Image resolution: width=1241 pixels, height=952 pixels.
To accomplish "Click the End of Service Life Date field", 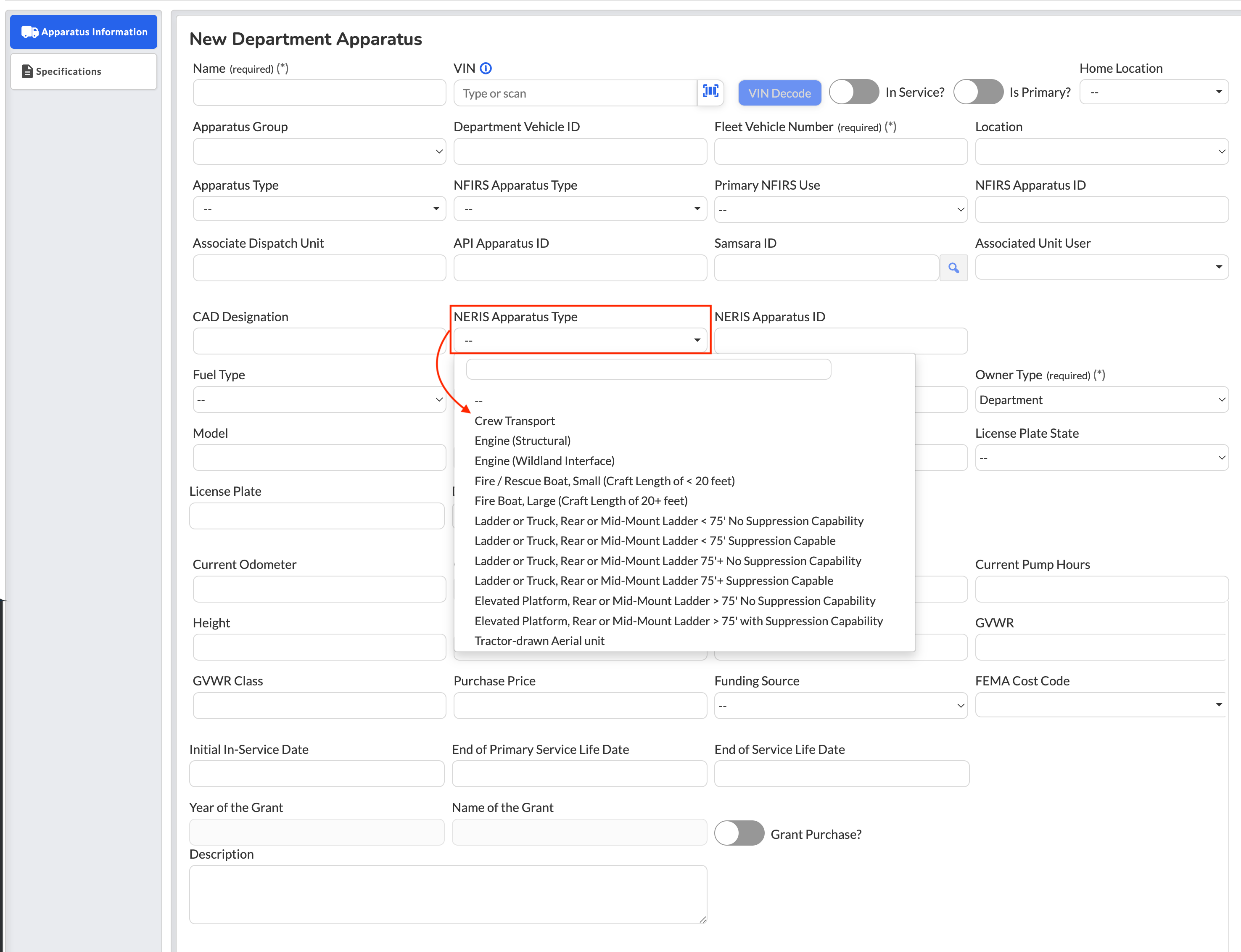I will 842,774.
